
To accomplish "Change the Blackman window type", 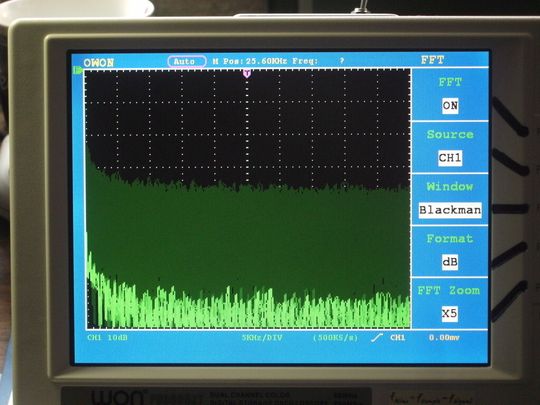I will pyautogui.click(x=450, y=210).
